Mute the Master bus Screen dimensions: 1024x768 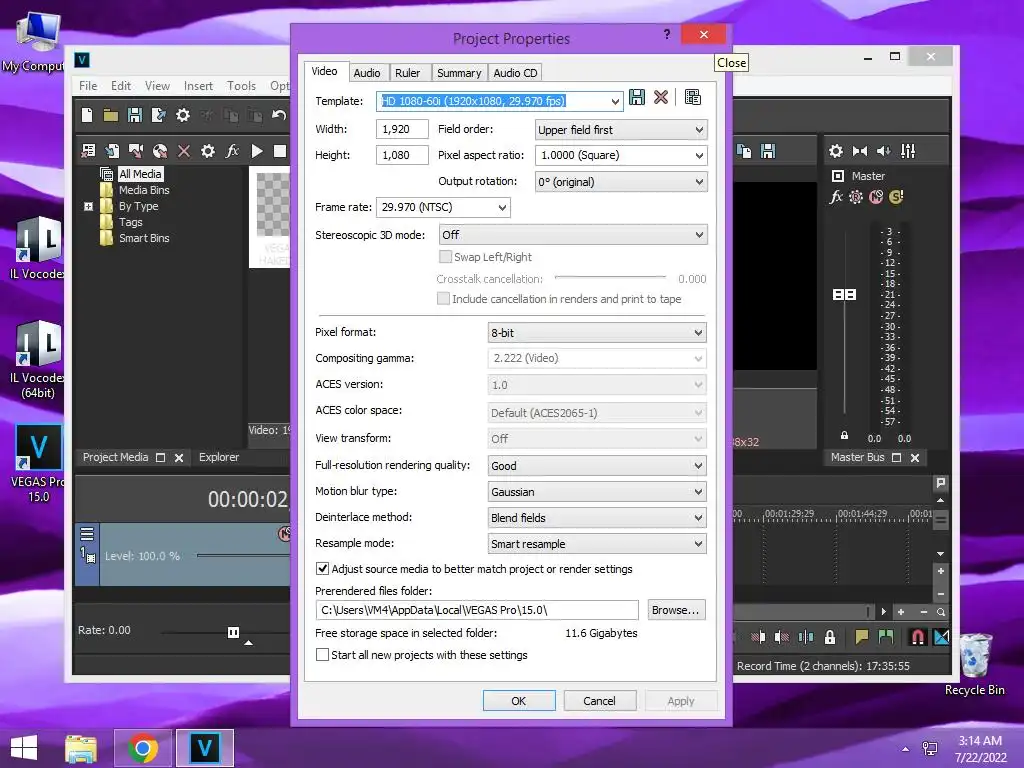coord(876,197)
